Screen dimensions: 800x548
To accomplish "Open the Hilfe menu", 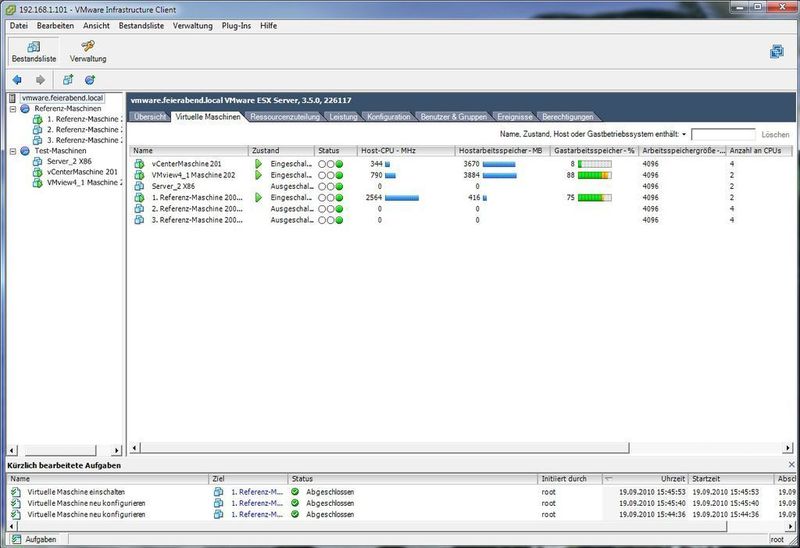I will coord(268,26).
